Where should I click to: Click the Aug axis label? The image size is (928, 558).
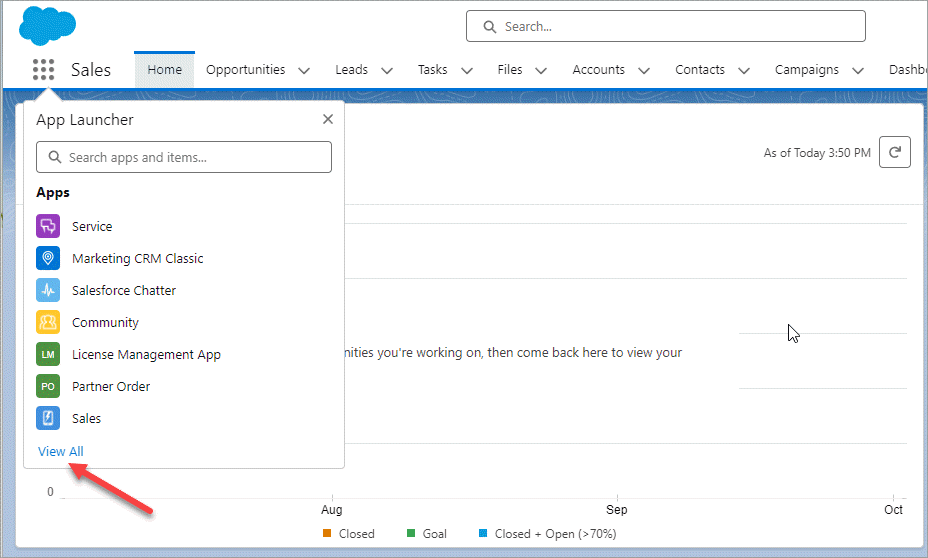pos(331,509)
